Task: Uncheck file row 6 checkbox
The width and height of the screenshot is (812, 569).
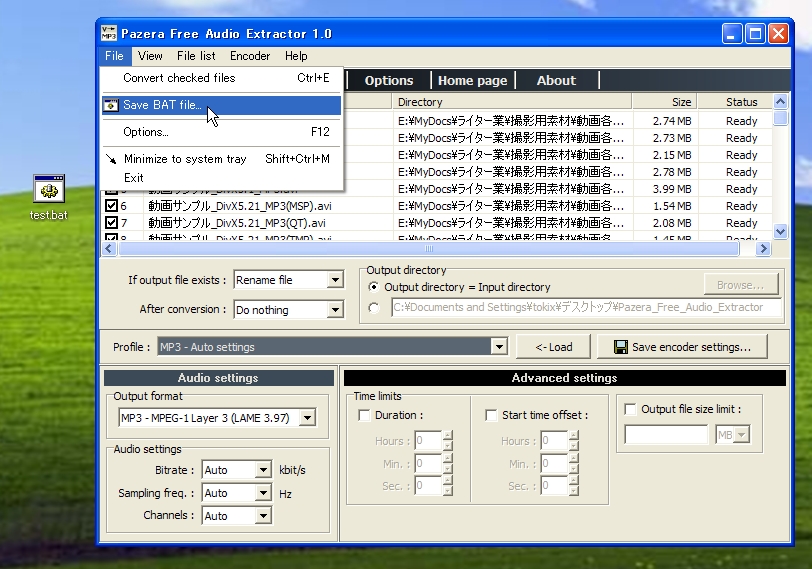Action: point(111,206)
